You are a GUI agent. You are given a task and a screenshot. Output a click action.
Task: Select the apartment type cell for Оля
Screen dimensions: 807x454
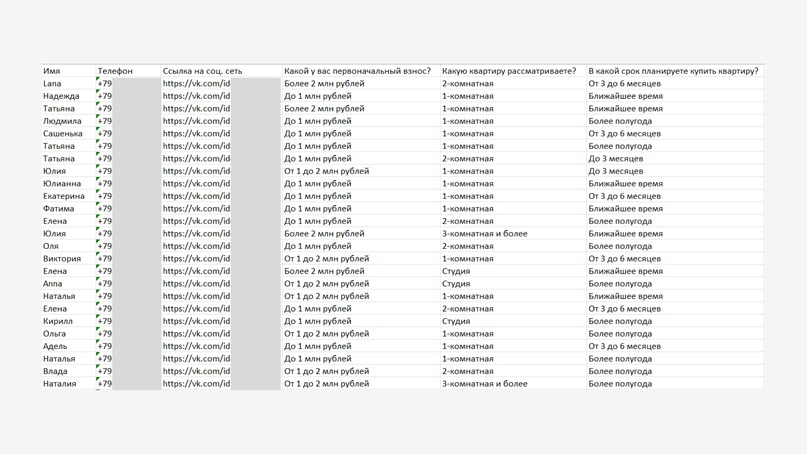tap(468, 246)
